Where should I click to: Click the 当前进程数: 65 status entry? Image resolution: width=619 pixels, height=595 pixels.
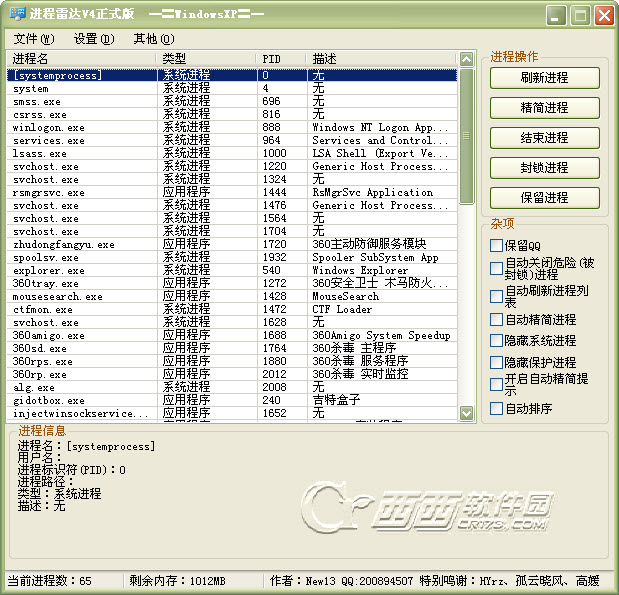click(x=49, y=581)
